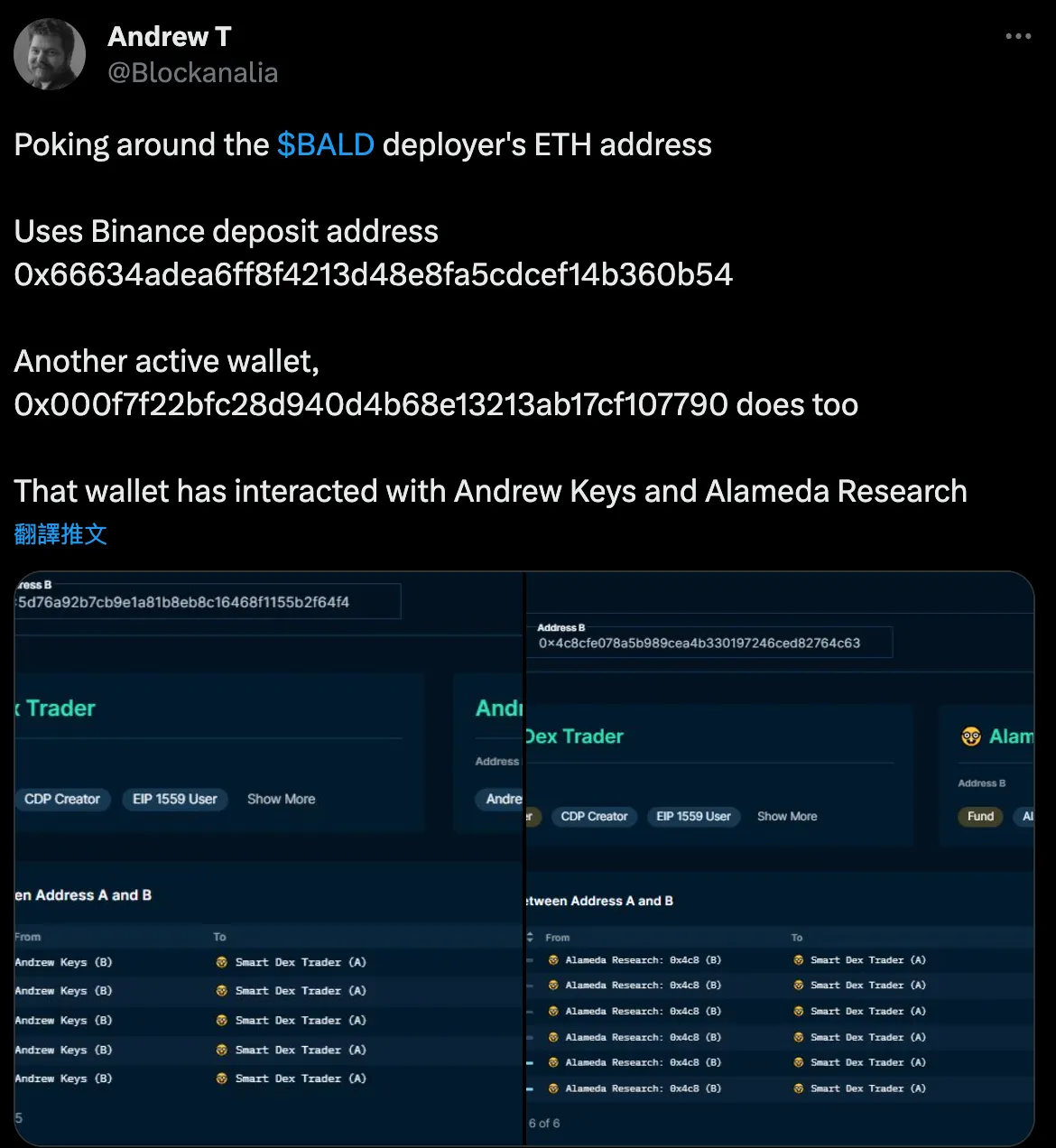Select the EIP 1559 User tag in right panel
Image resolution: width=1056 pixels, height=1148 pixels.
point(693,816)
